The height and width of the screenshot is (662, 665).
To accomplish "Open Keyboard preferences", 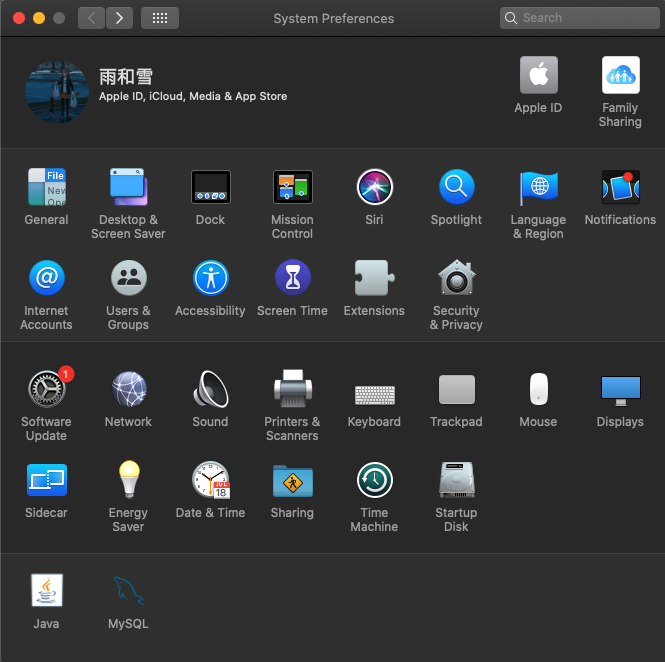I will coord(374,395).
